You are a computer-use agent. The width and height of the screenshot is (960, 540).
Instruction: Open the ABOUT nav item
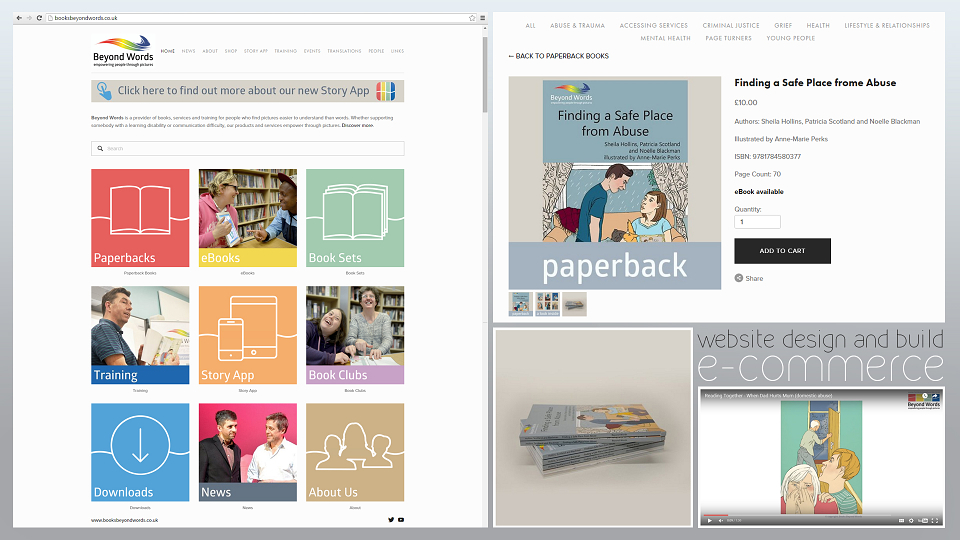(x=210, y=51)
